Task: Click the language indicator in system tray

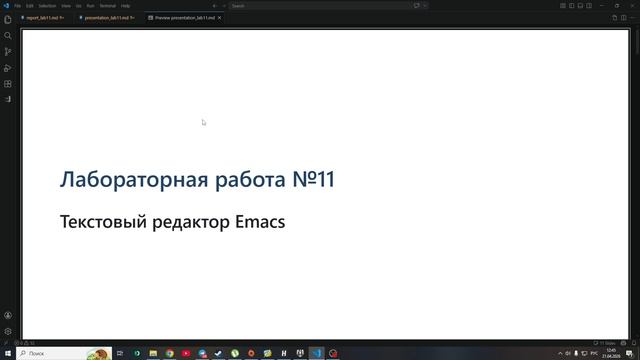Action: (x=594, y=353)
